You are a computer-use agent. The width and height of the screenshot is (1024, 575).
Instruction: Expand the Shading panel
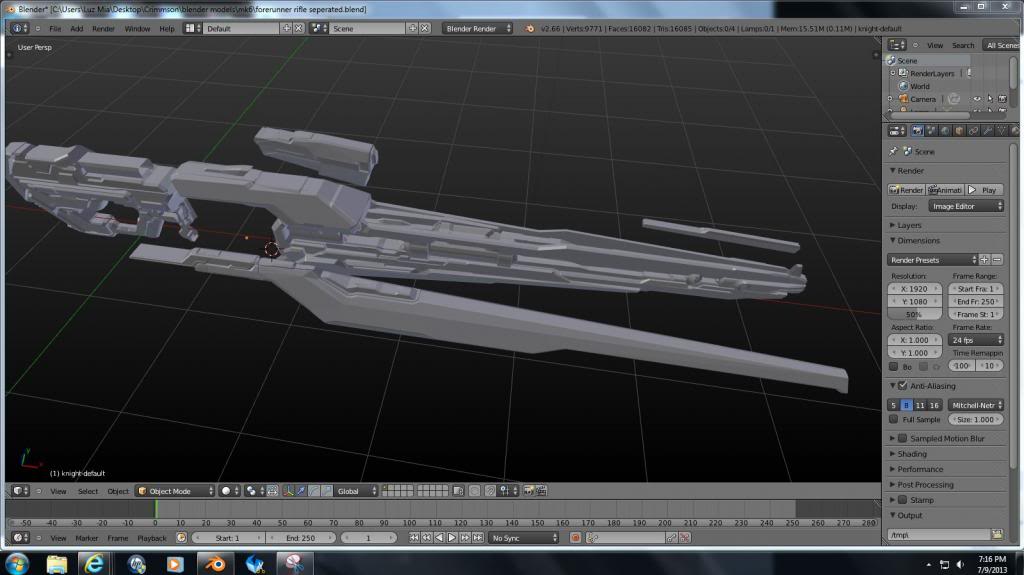click(911, 453)
